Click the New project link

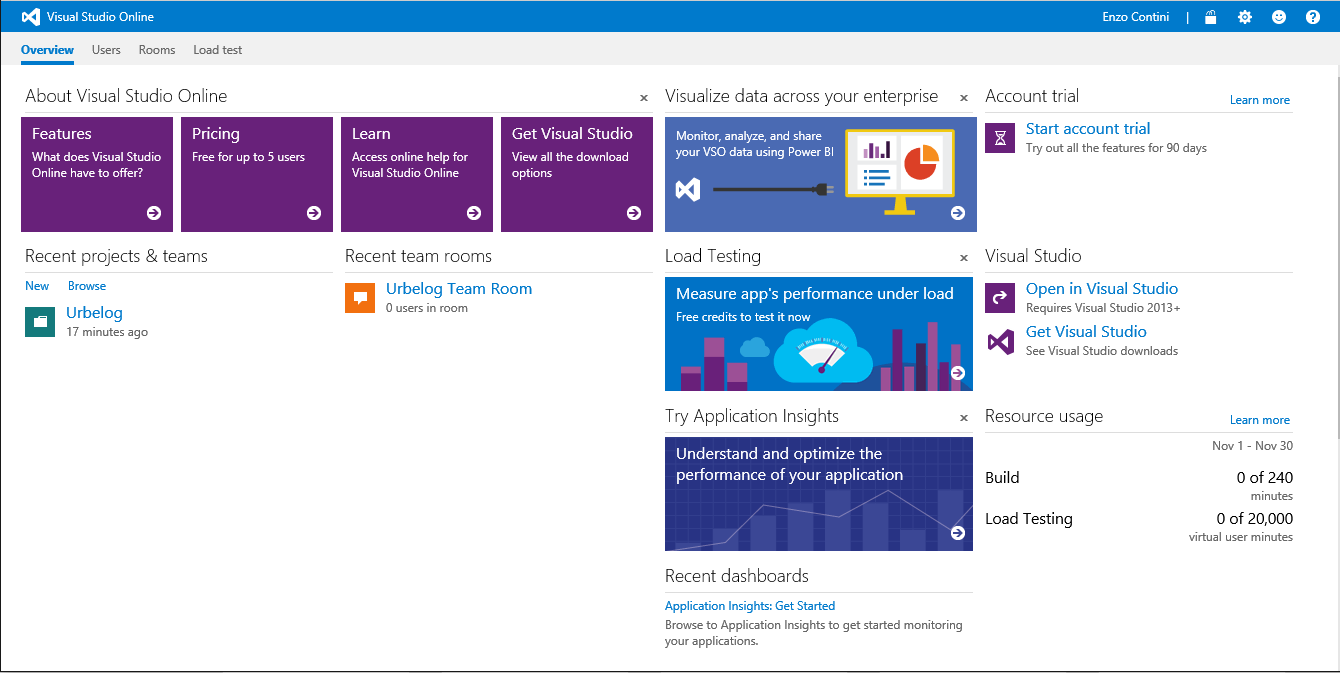coord(37,286)
